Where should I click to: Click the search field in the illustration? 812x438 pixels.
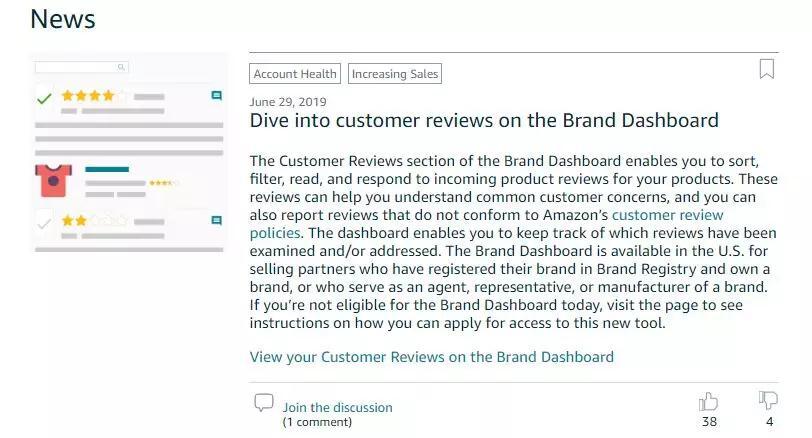pos(81,67)
